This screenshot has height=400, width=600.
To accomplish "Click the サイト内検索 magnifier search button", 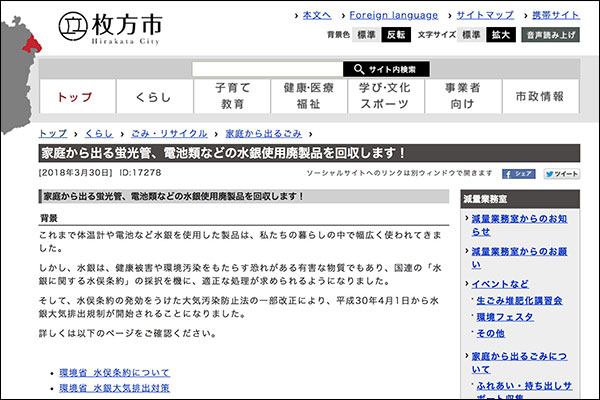I will coord(386,69).
